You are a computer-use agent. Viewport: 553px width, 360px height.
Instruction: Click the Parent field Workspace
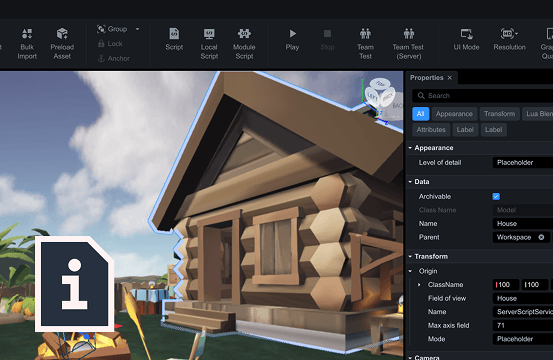tap(521, 237)
